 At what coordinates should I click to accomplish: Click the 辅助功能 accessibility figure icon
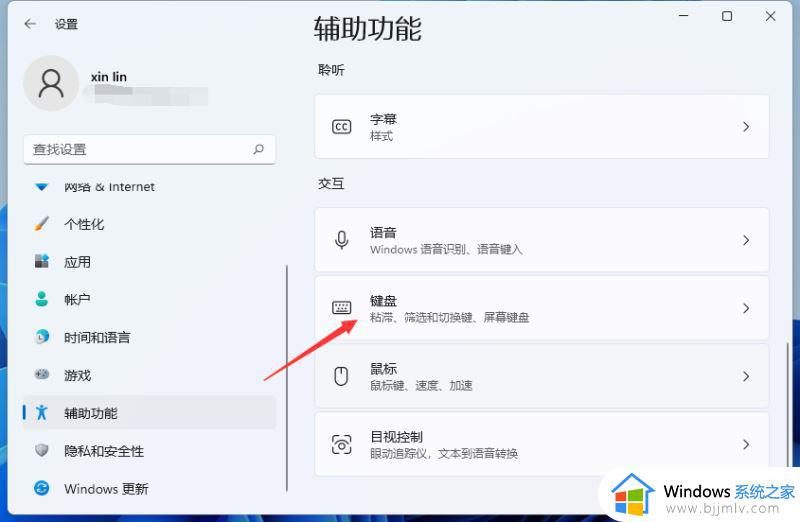[x=42, y=412]
